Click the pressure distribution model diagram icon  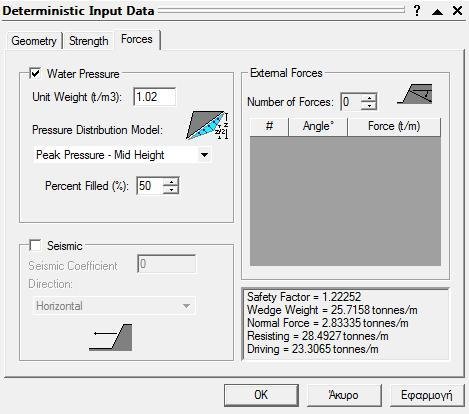(x=207, y=125)
